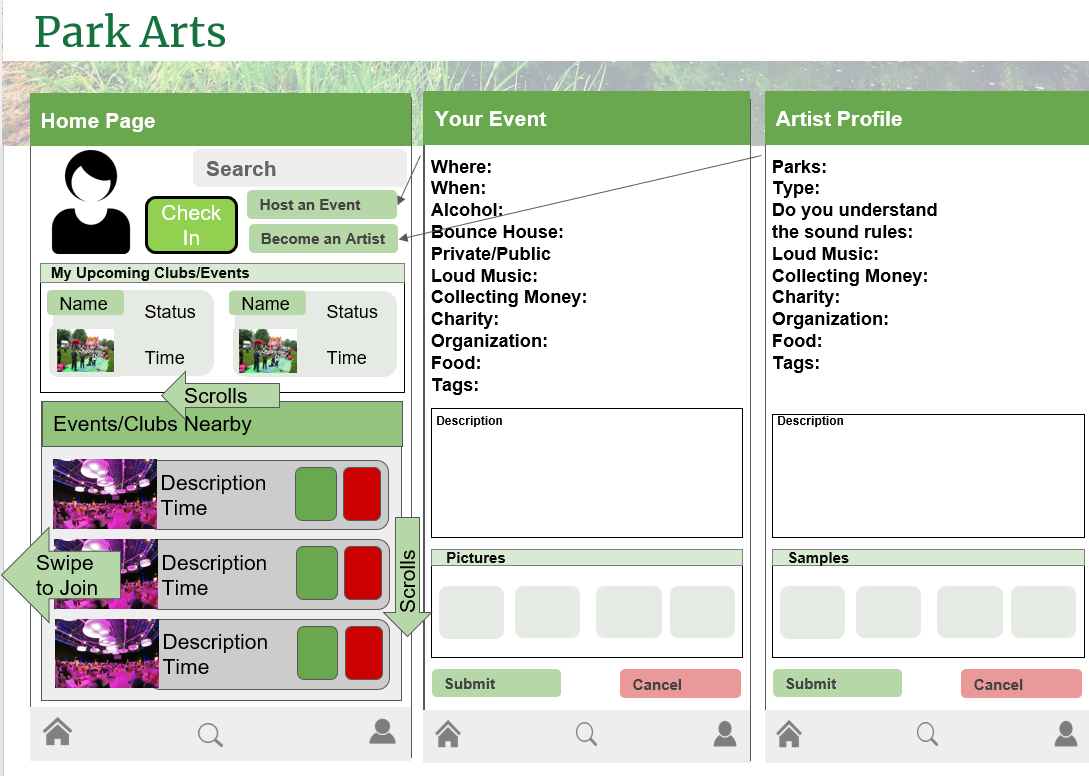The image size is (1089, 776).
Task: Select the Become an Artist button
Action: pyautogui.click(x=322, y=238)
